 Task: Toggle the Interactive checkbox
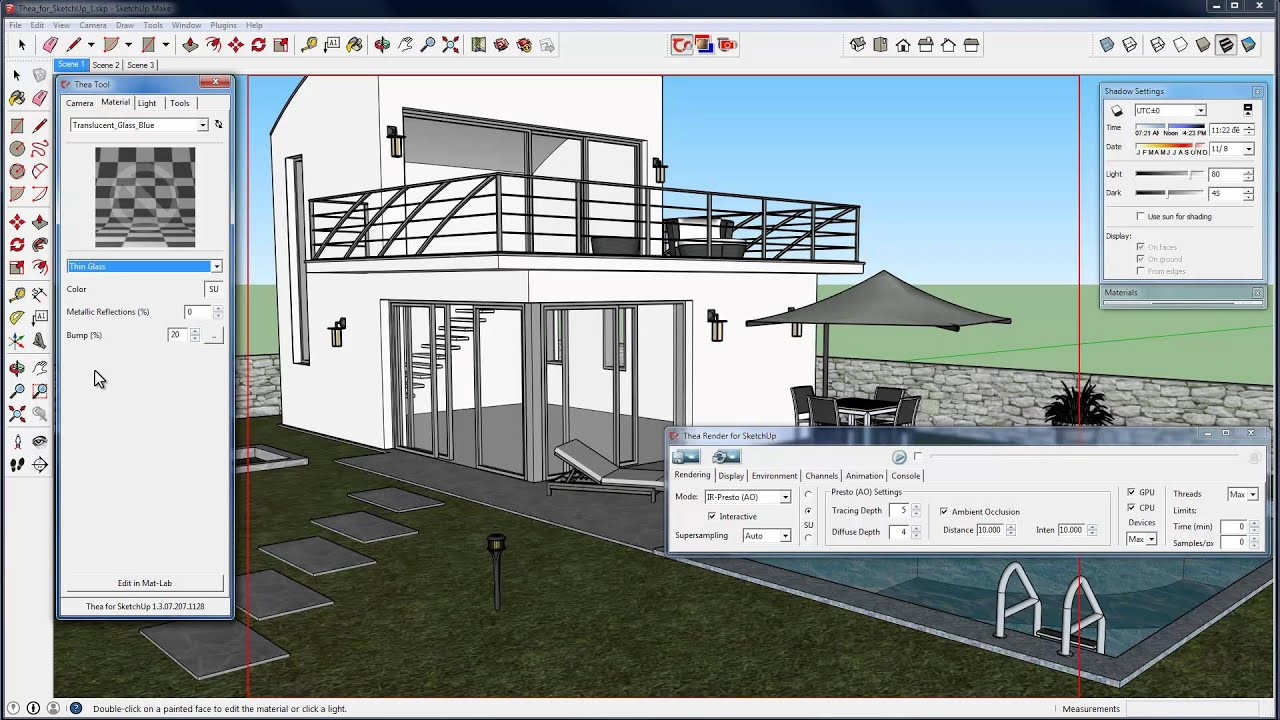click(x=712, y=516)
